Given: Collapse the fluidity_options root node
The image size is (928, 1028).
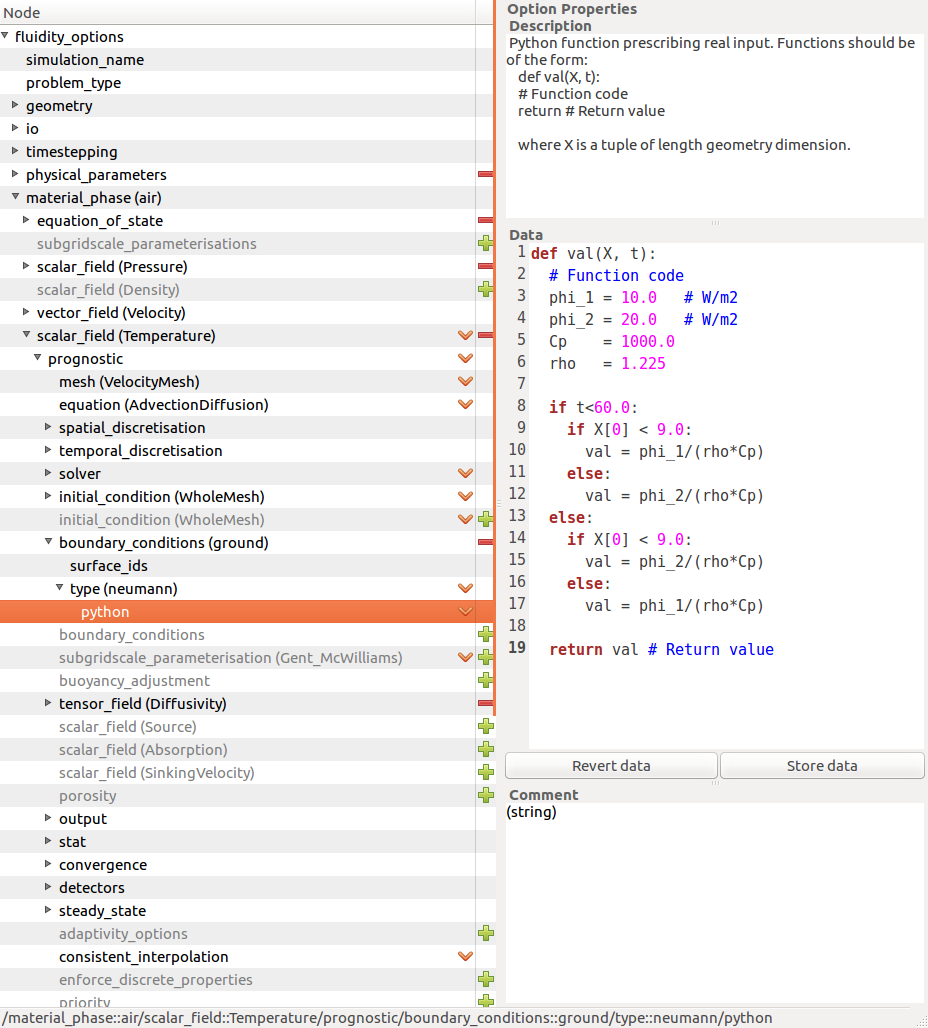Looking at the screenshot, I should [5, 35].
